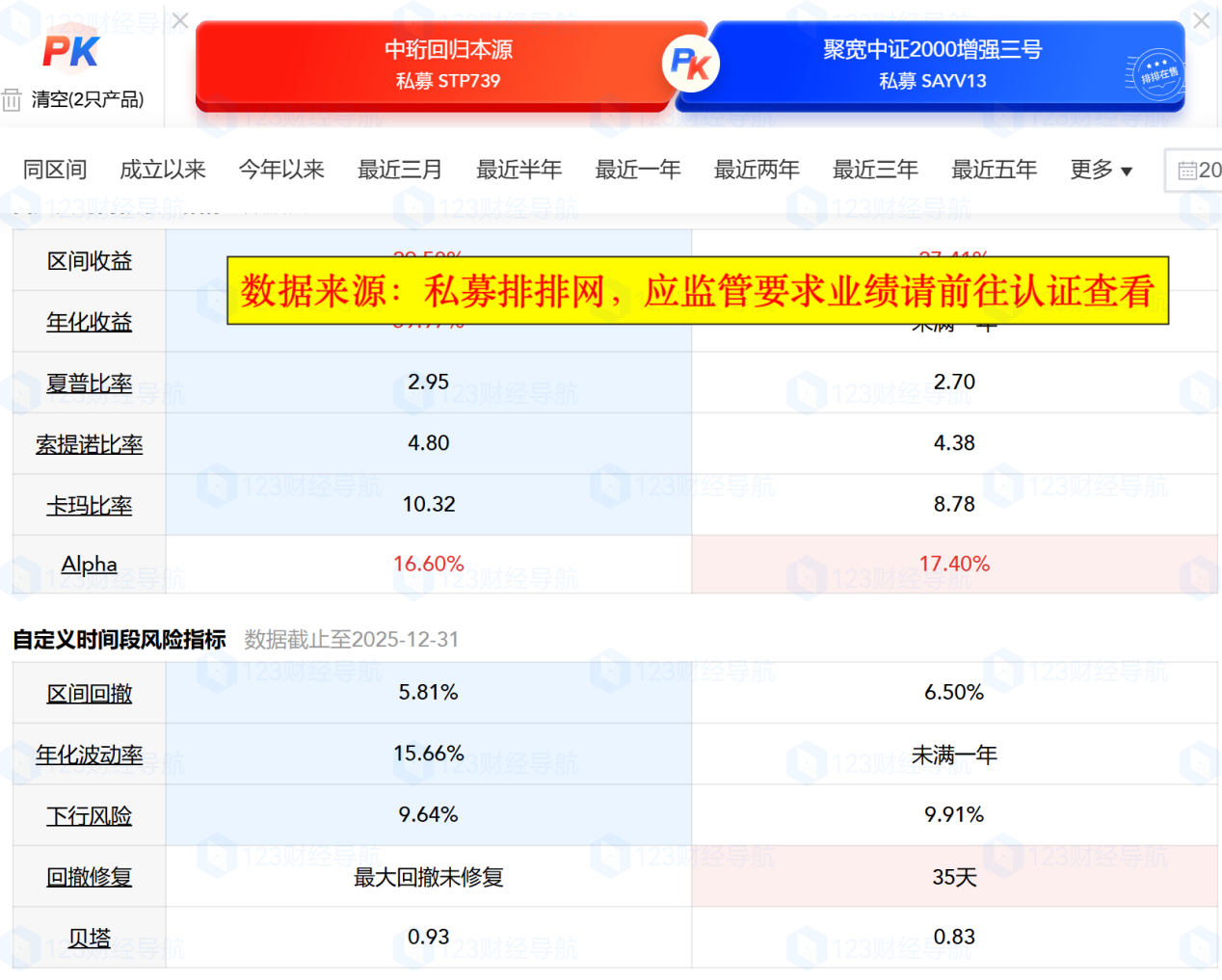Select the 今年以来 period tab
Image resolution: width=1222 pixels, height=980 pixels.
tap(281, 171)
